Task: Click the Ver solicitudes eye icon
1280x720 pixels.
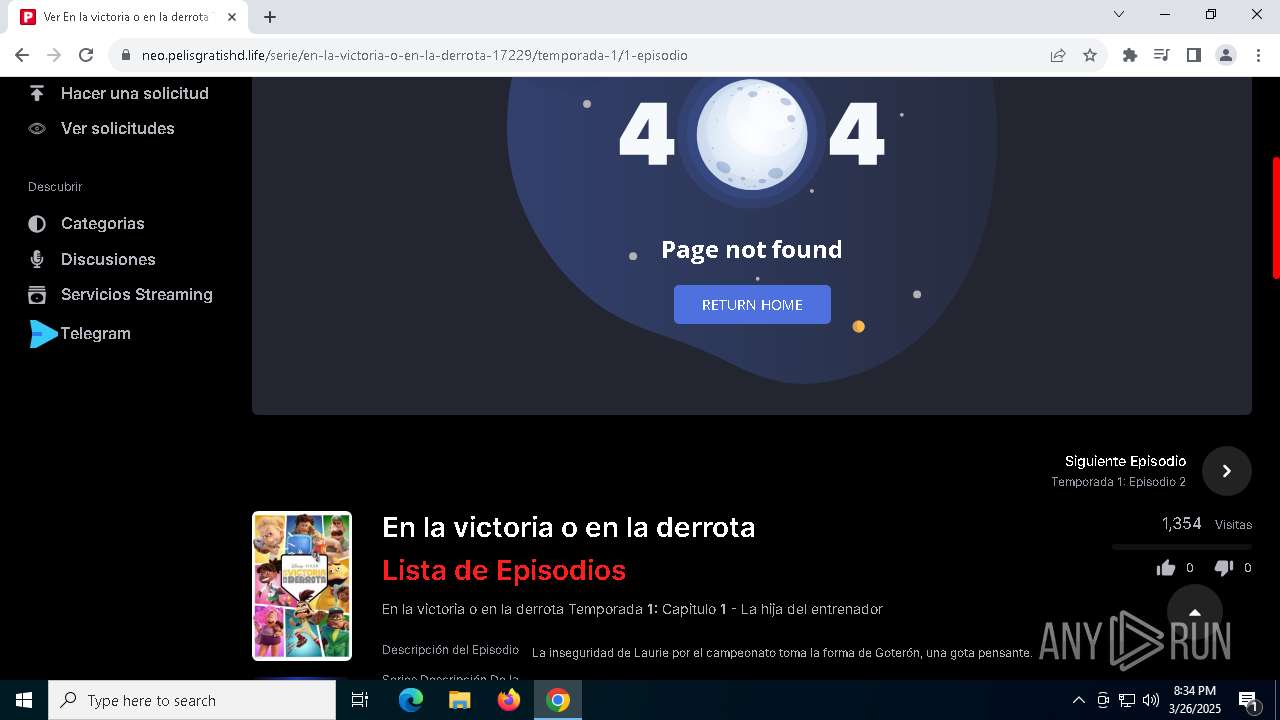Action: pos(37,128)
